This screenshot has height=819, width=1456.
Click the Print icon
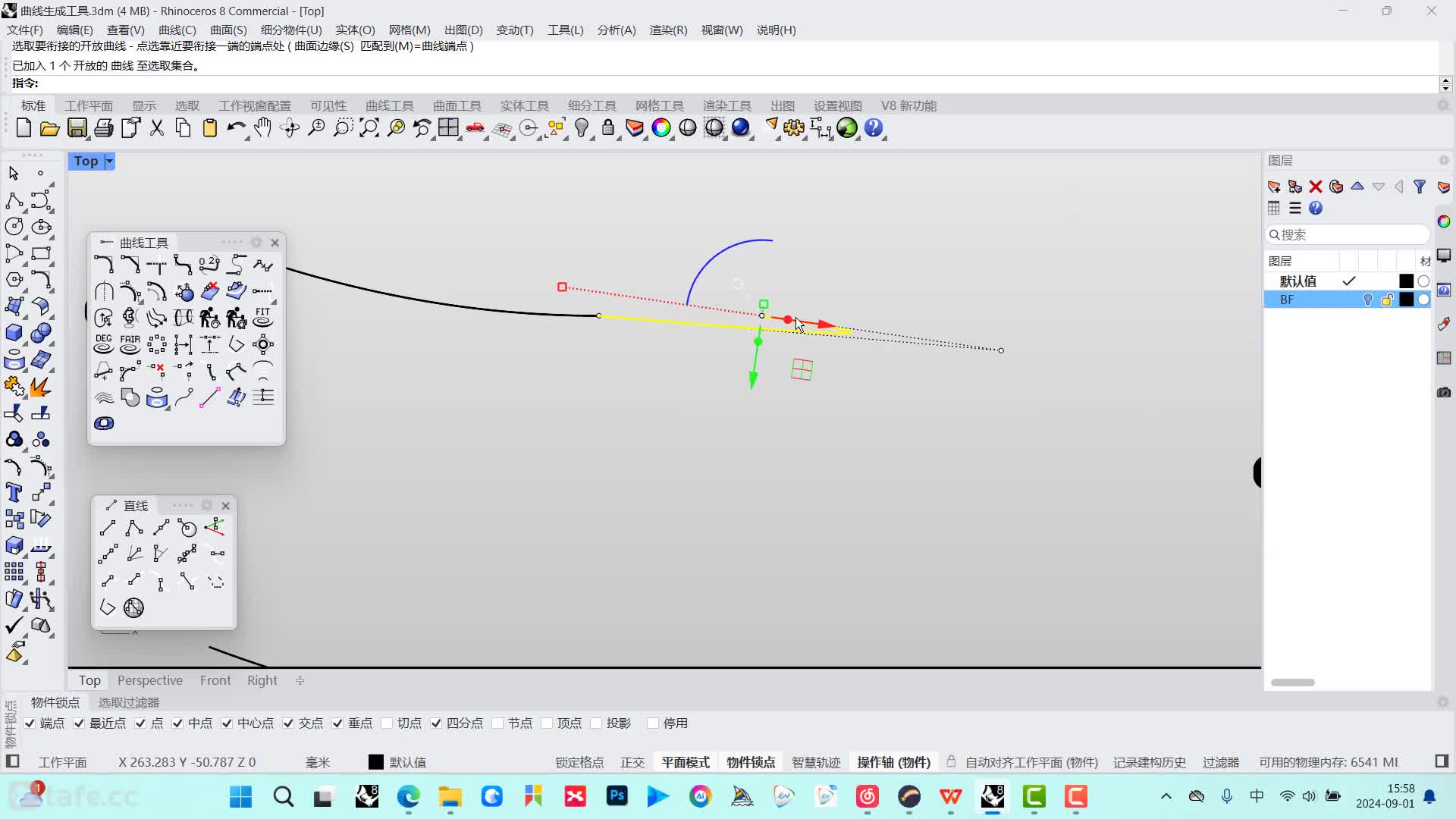[104, 128]
